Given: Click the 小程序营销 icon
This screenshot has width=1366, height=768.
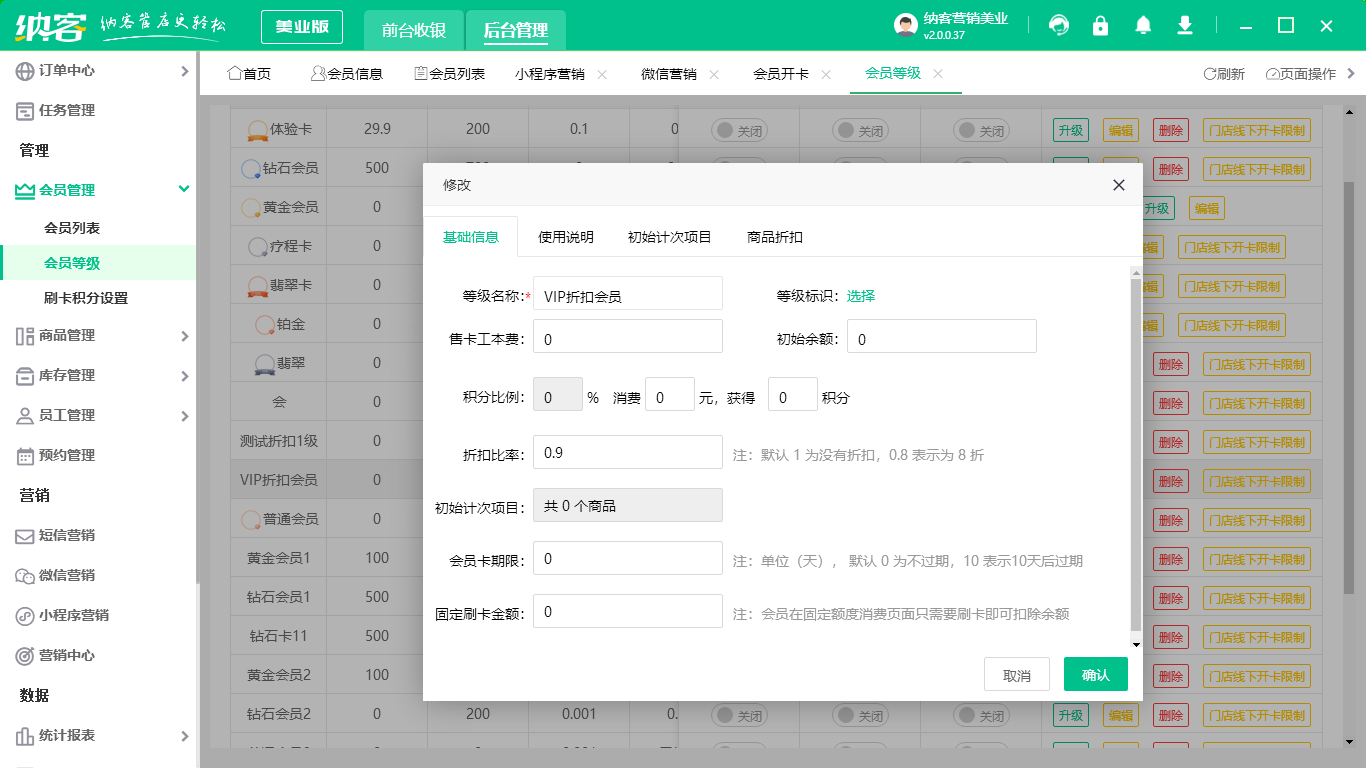Looking at the screenshot, I should tap(25, 616).
